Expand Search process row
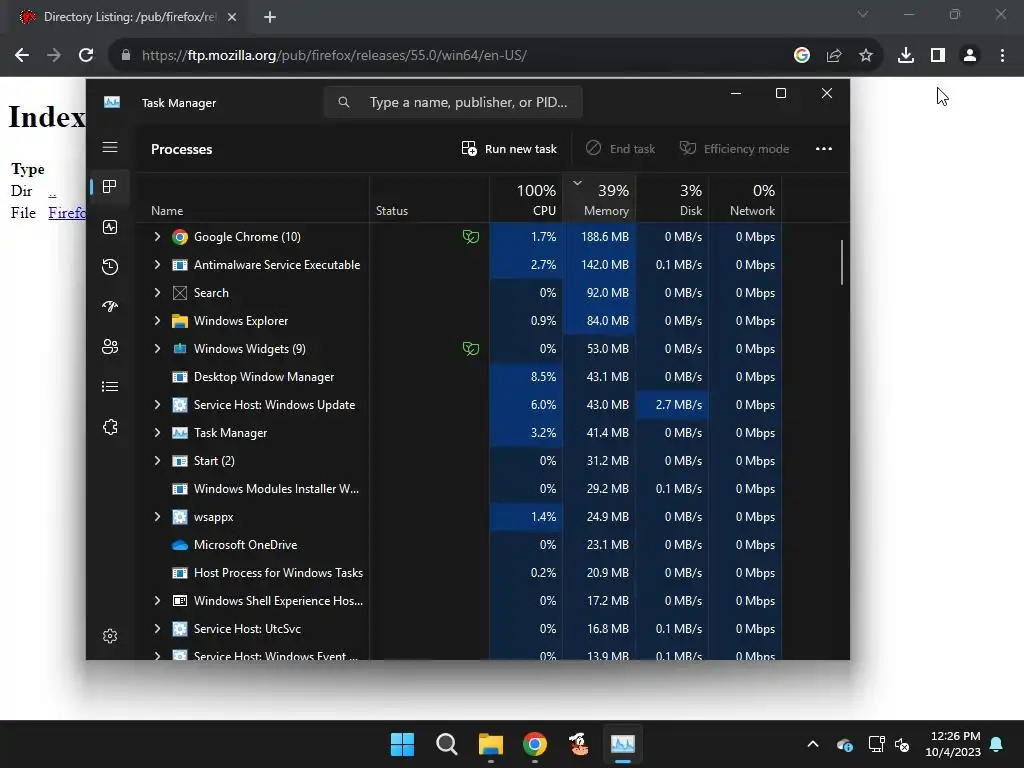The width and height of the screenshot is (1024, 768). pos(157,293)
